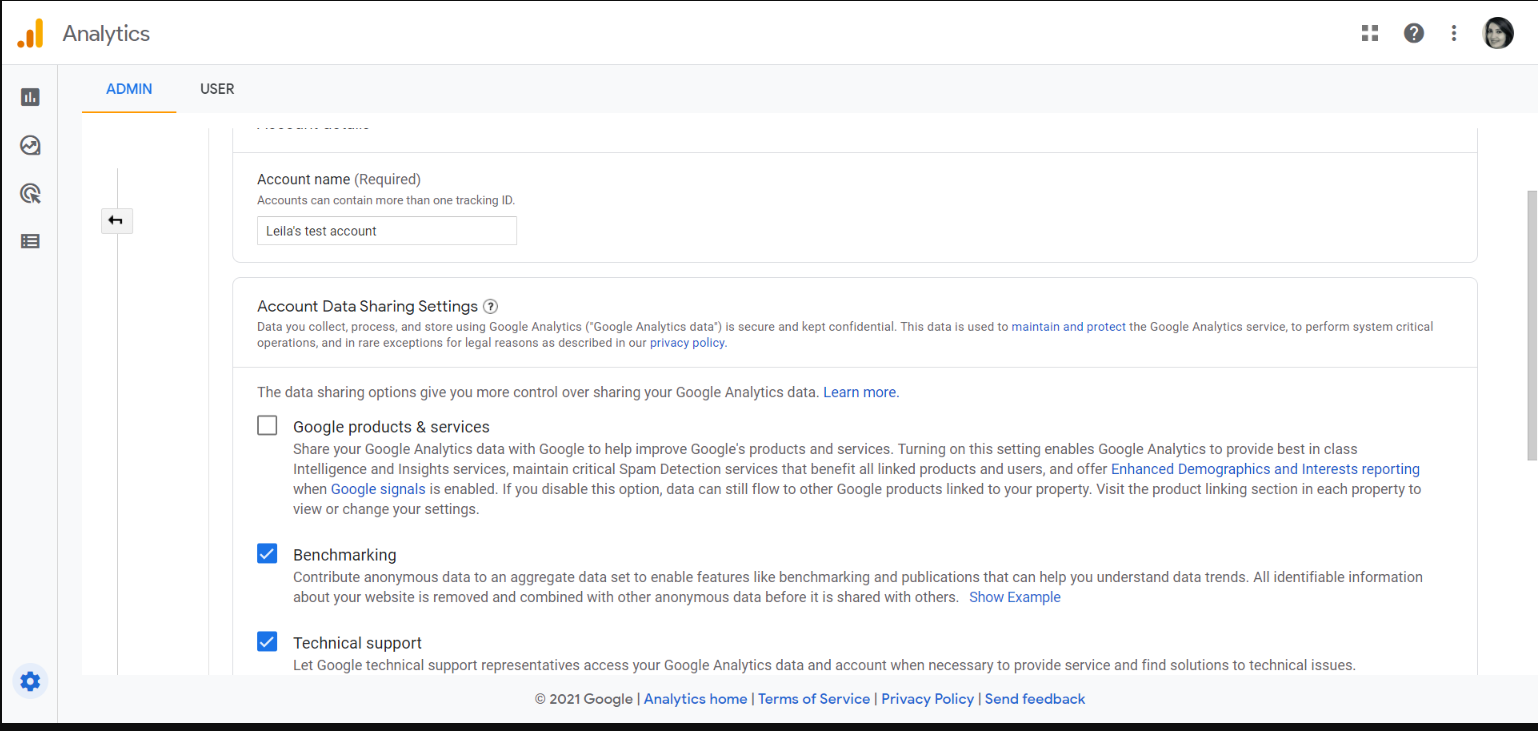Switch to the ADMIN tab
This screenshot has width=1538, height=731.
pyautogui.click(x=129, y=89)
